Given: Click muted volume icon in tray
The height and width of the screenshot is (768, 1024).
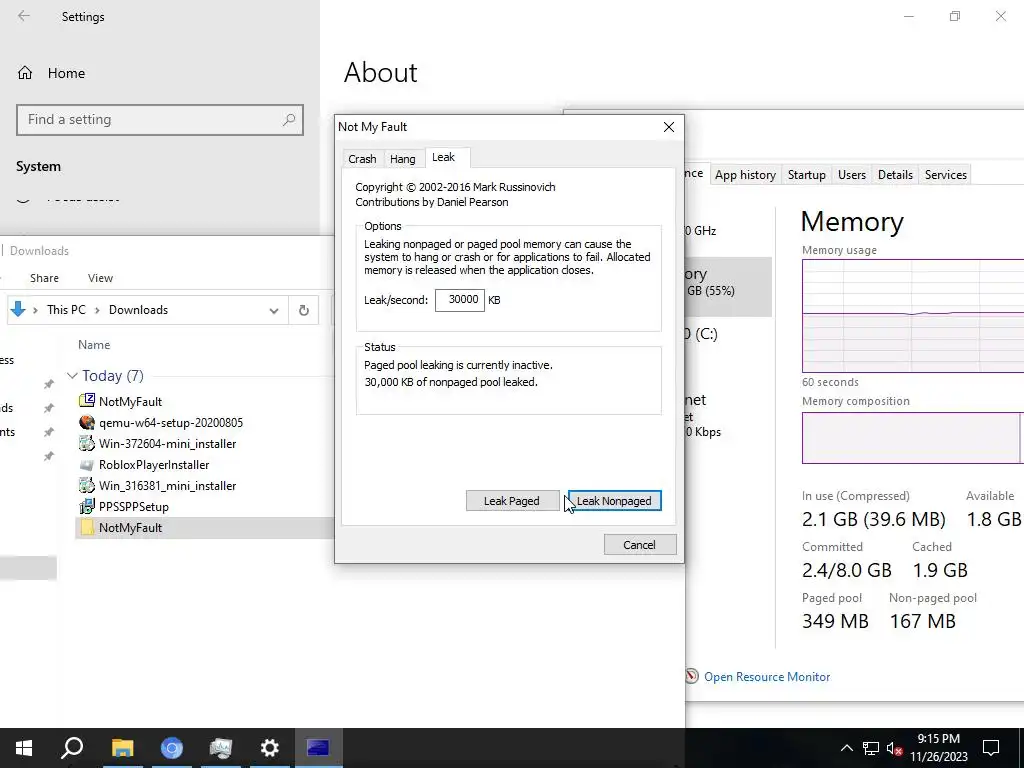Looking at the screenshot, I should coord(894,748).
